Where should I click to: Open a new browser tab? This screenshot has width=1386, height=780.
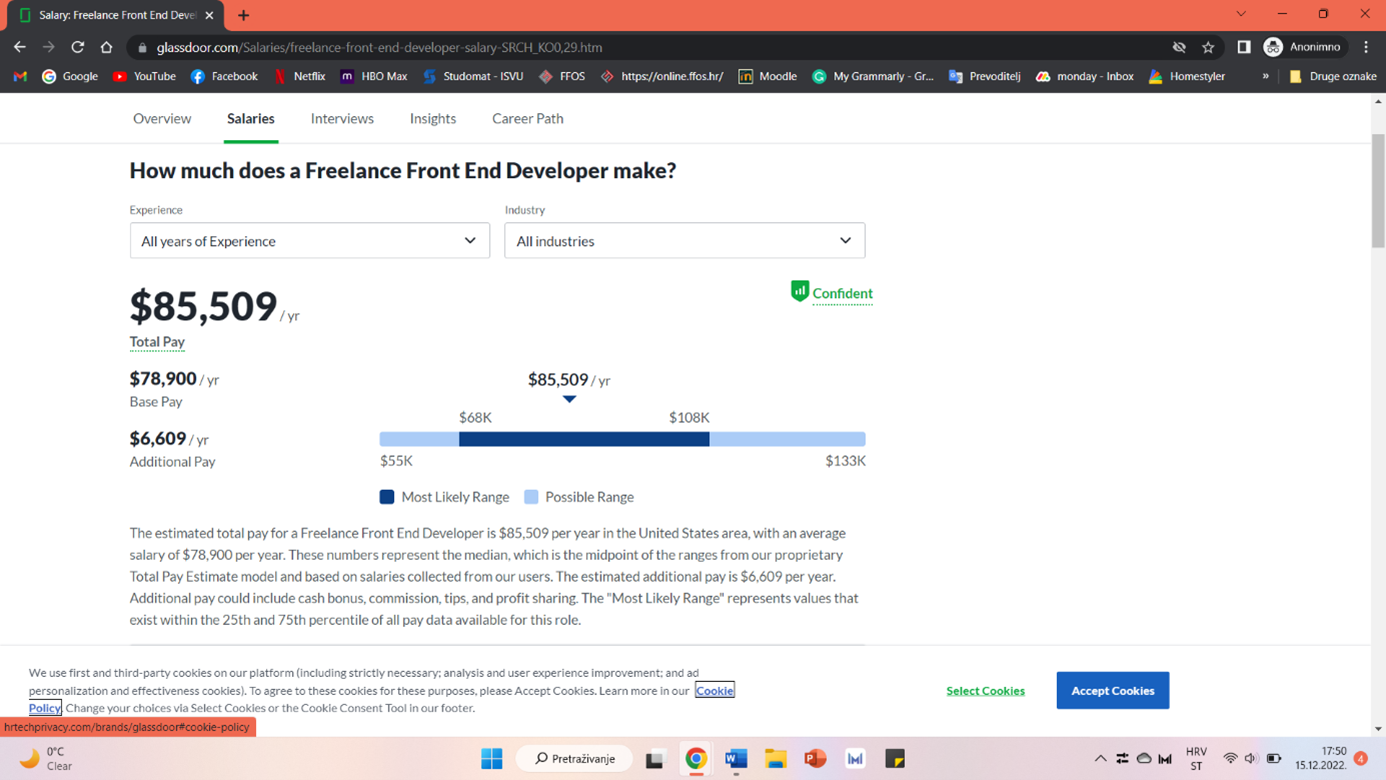243,15
